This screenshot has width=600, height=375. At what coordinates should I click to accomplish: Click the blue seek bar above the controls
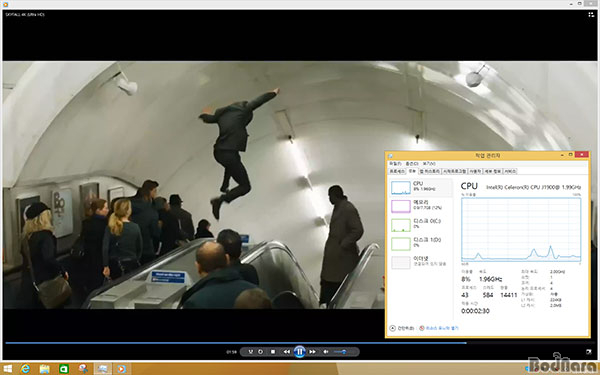236,343
